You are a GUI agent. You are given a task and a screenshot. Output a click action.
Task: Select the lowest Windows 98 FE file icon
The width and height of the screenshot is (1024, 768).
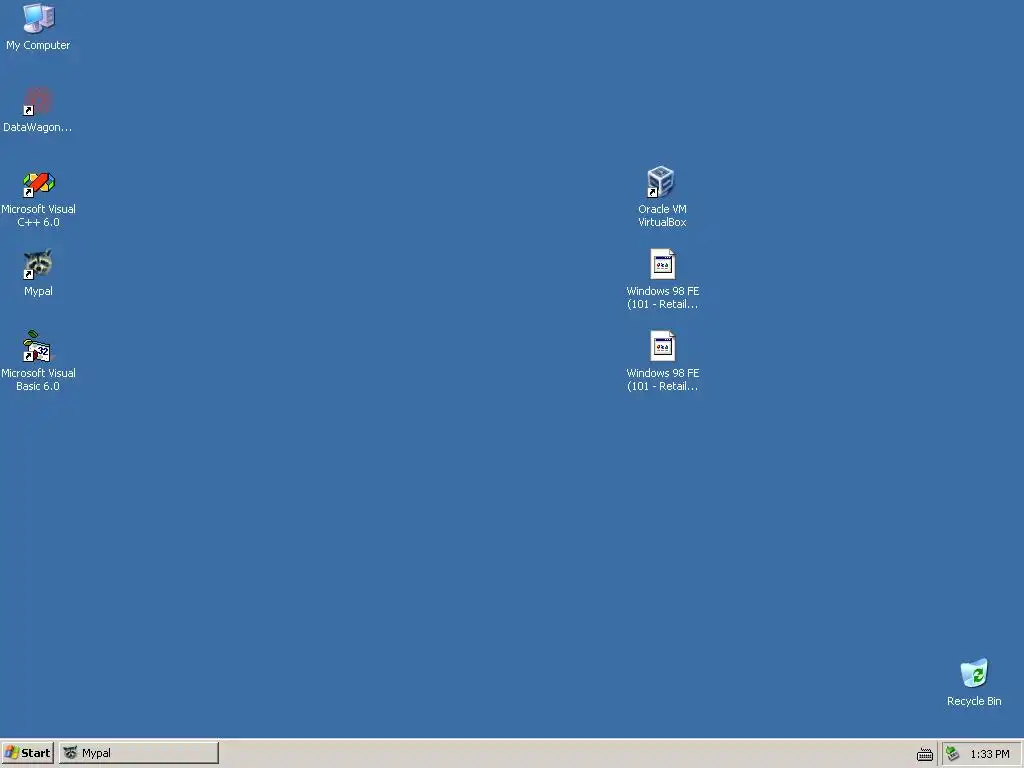coord(662,346)
